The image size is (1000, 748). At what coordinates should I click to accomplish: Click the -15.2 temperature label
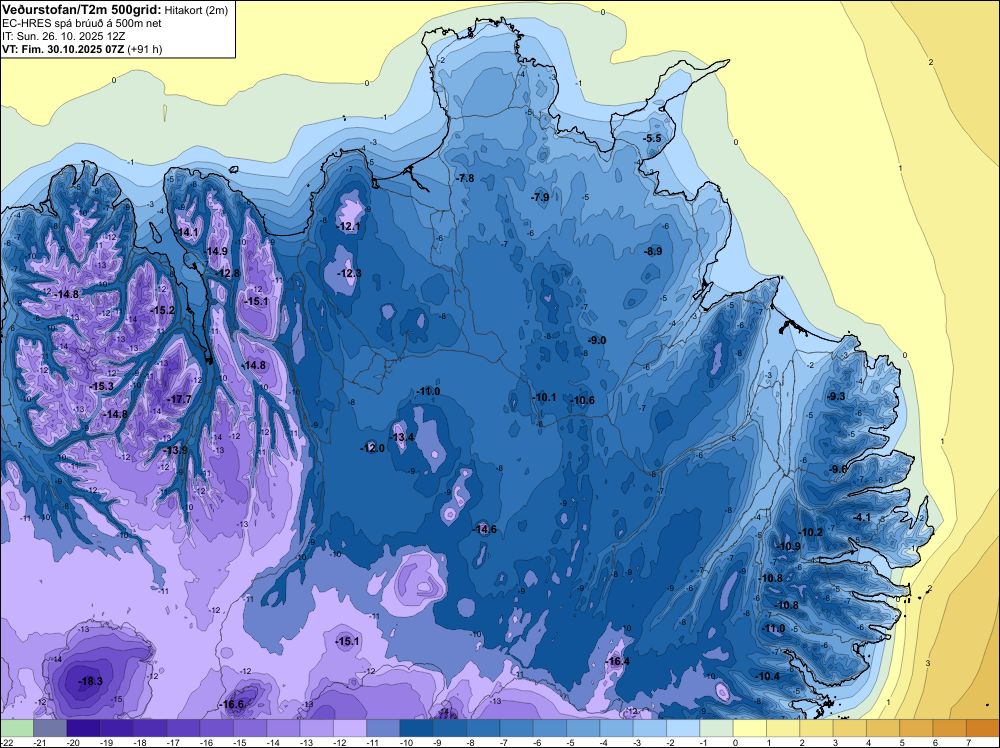(163, 310)
